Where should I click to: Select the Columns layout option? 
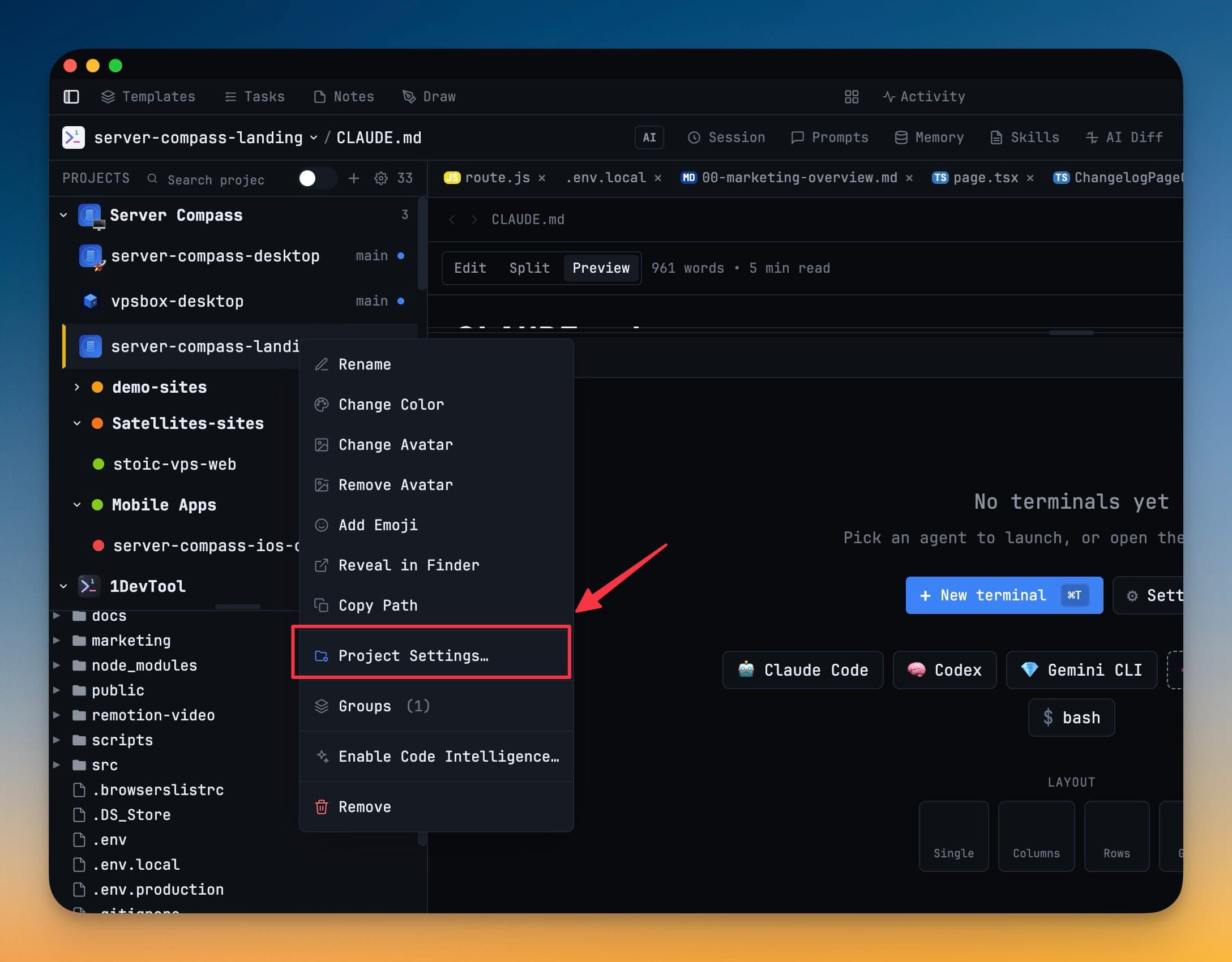(1037, 836)
